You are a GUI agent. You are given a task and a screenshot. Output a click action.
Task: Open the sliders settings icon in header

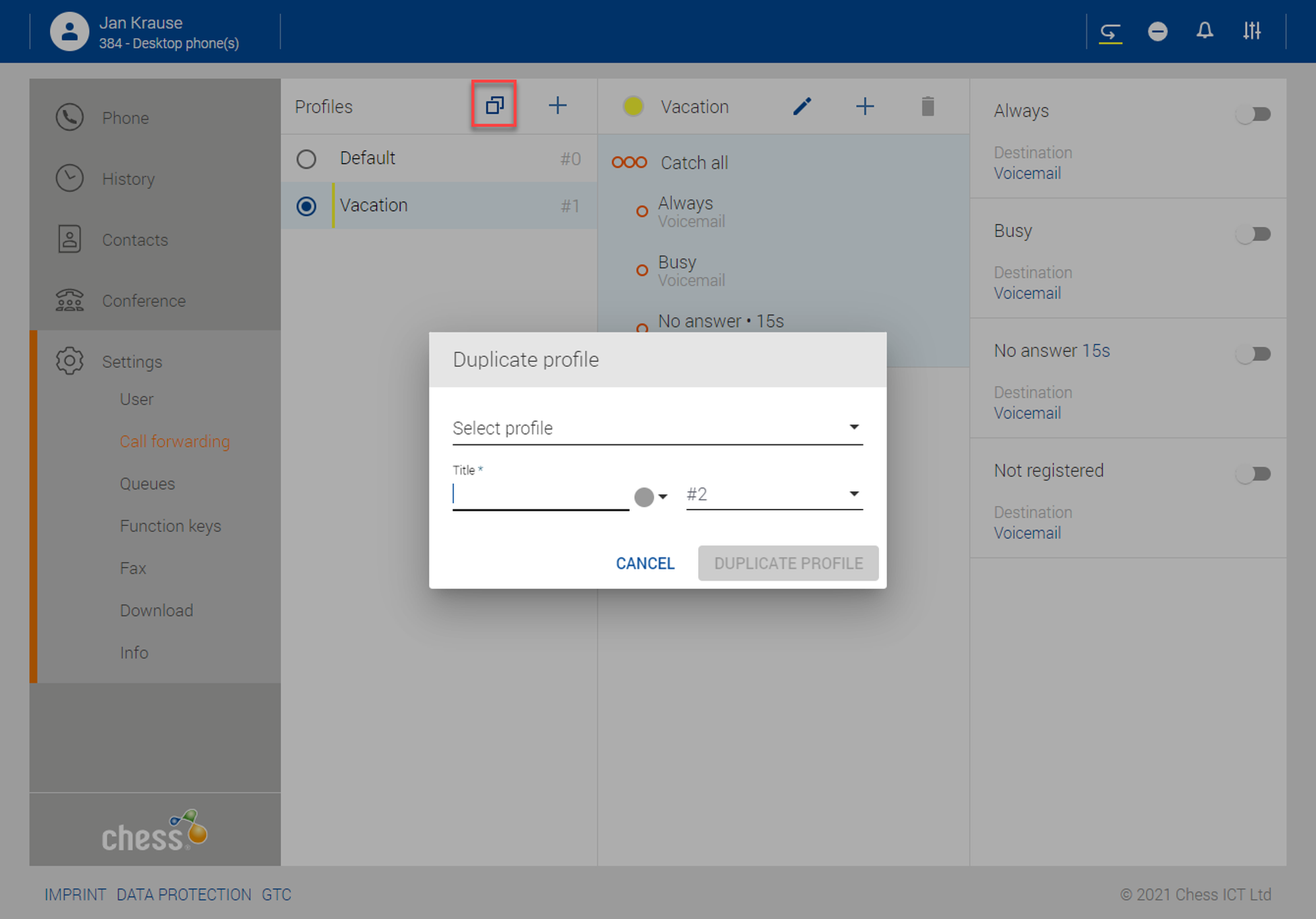[1252, 31]
